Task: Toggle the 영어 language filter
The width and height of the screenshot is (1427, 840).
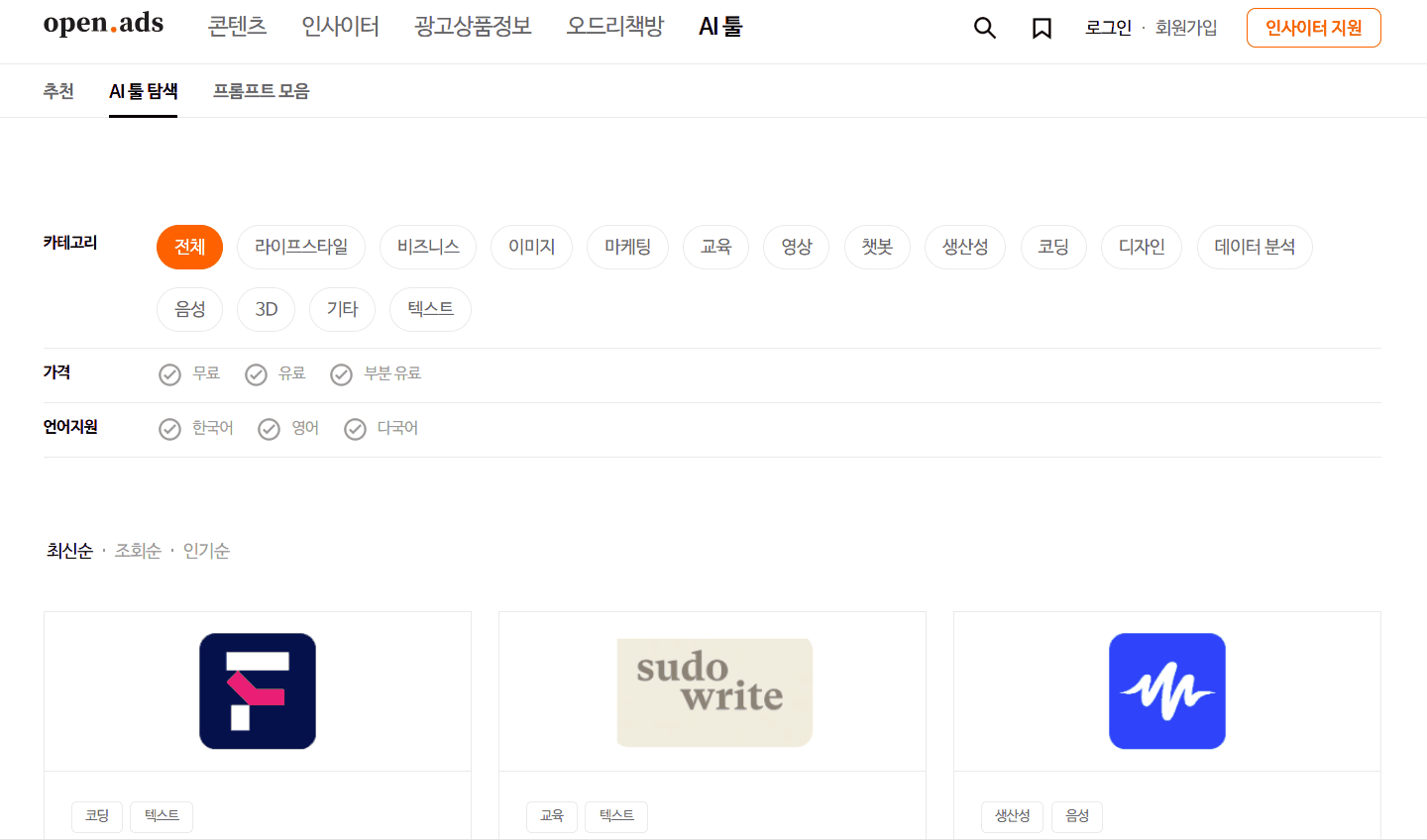Action: pyautogui.click(x=288, y=428)
